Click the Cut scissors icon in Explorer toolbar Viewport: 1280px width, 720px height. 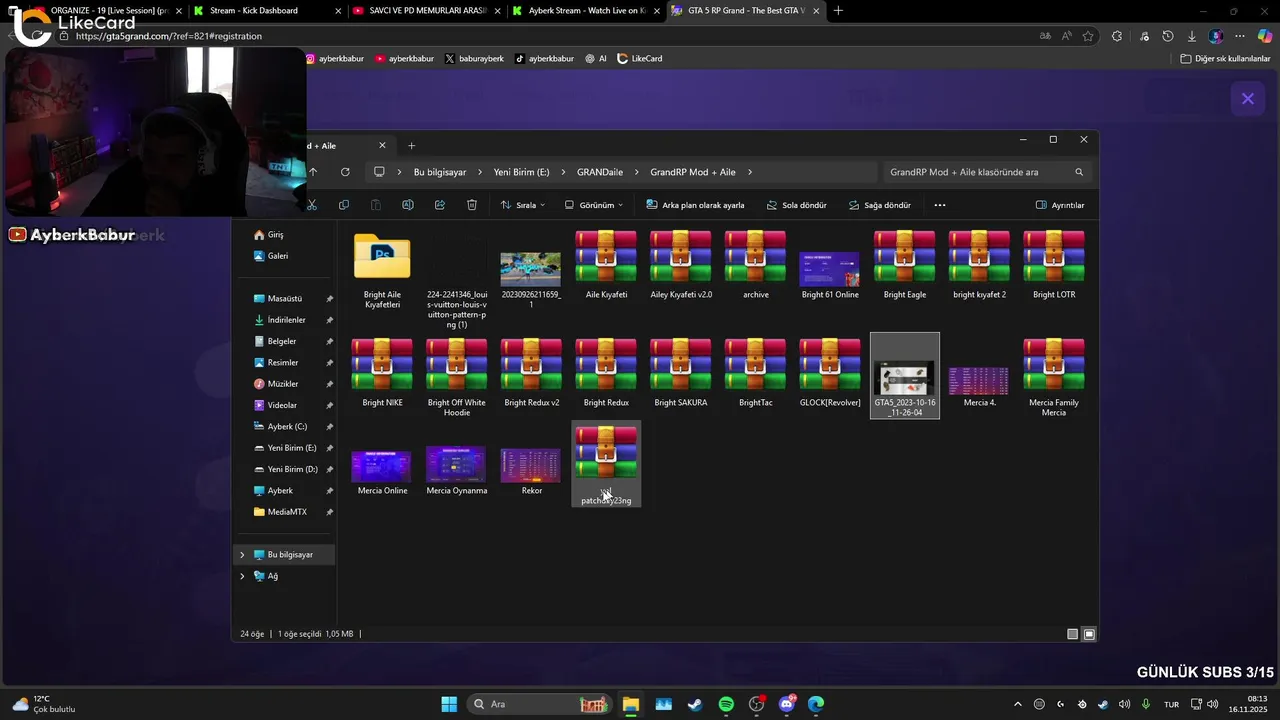coord(312,205)
